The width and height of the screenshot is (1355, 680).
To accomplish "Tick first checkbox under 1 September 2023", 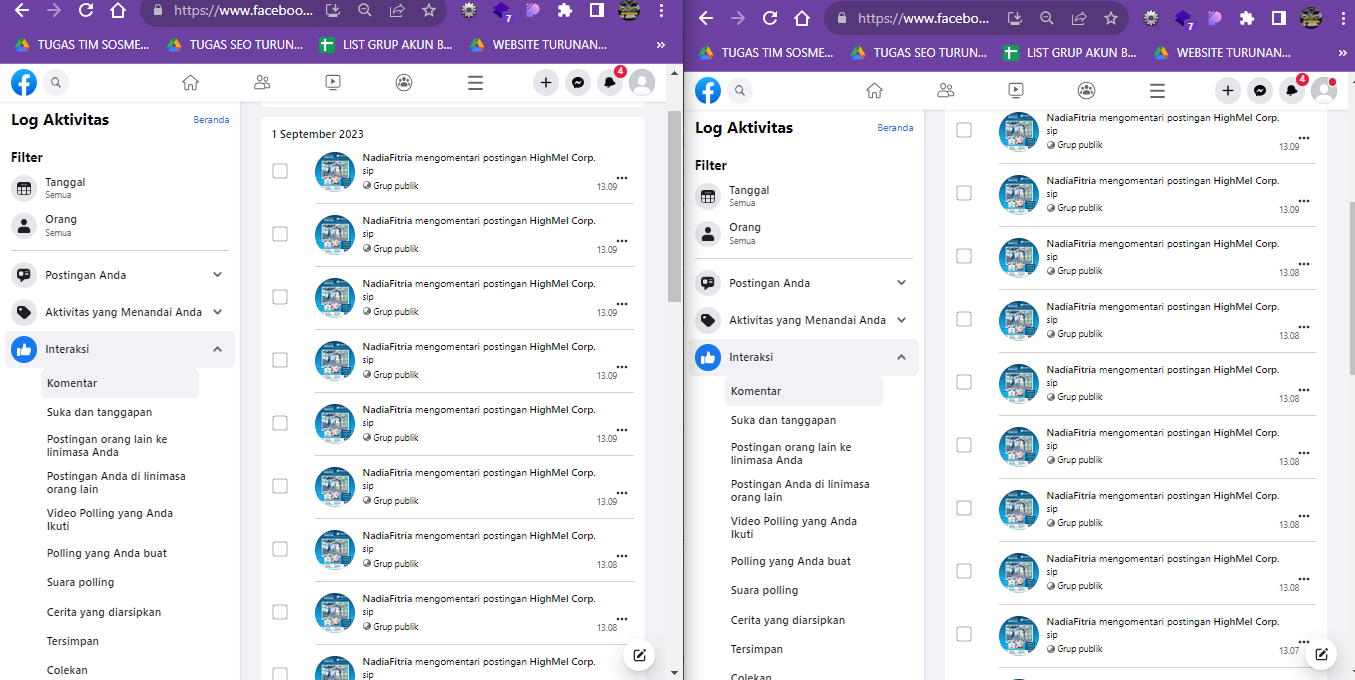I will pyautogui.click(x=280, y=171).
